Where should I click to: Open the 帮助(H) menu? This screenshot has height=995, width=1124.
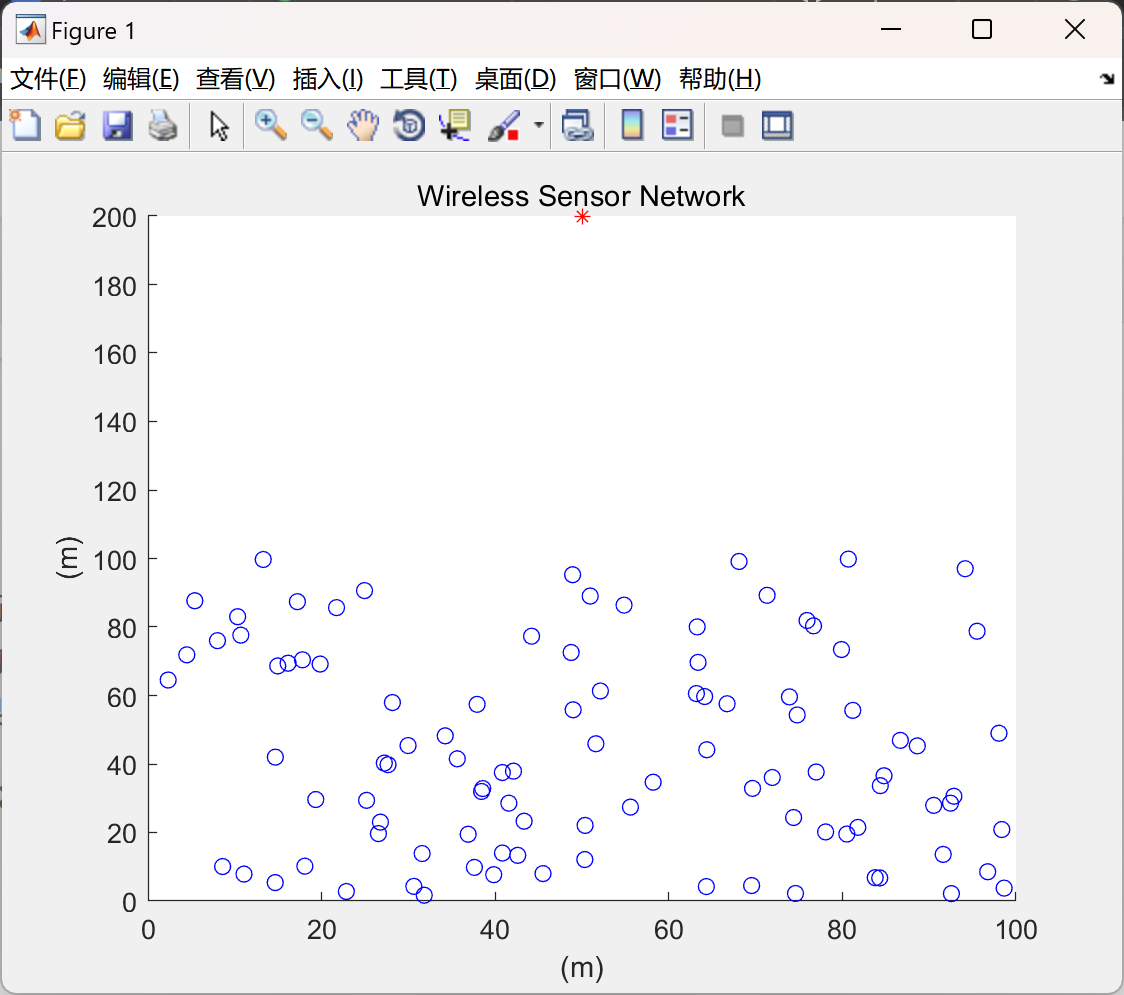(x=720, y=79)
